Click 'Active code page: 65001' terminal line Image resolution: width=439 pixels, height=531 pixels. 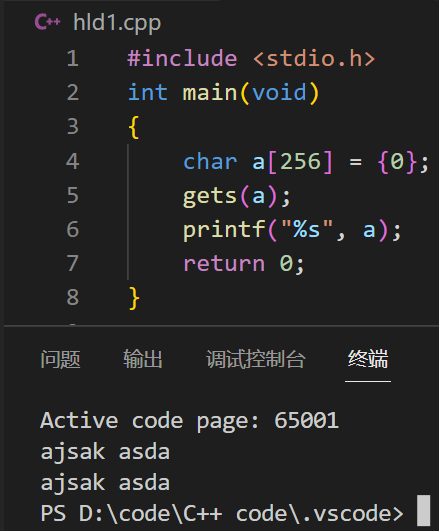[189, 421]
